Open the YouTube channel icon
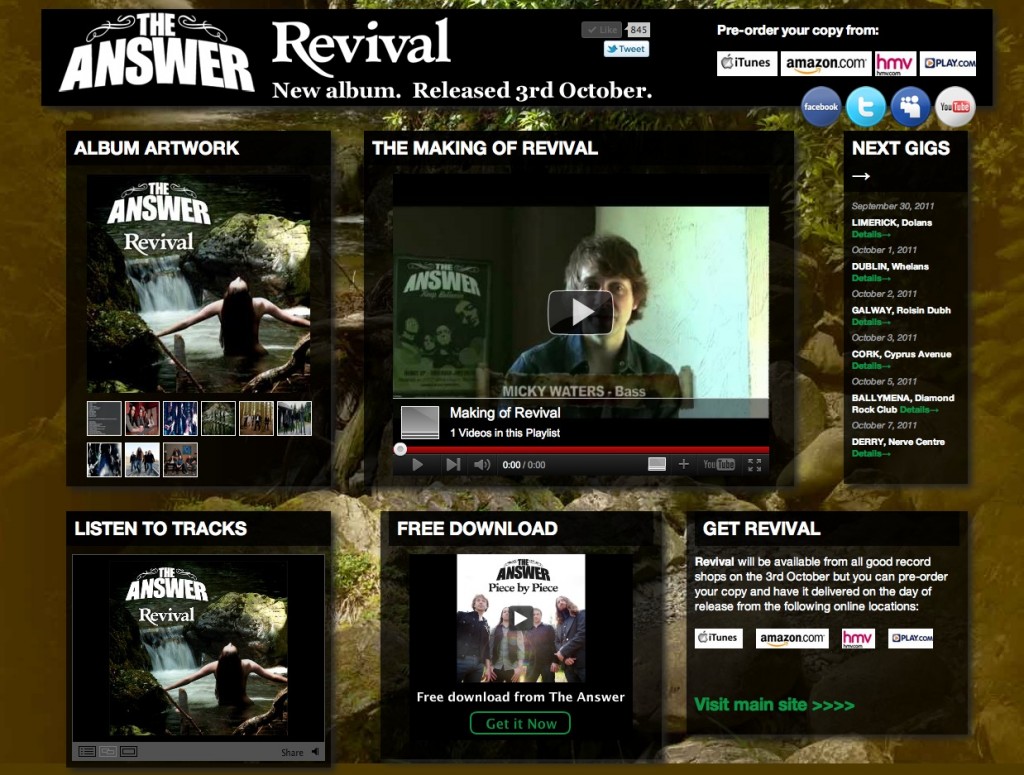The height and width of the screenshot is (775, 1024). point(955,107)
